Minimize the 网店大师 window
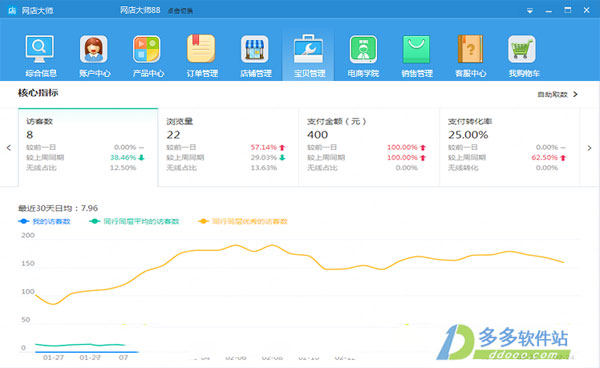600x368 pixels. (x=549, y=11)
